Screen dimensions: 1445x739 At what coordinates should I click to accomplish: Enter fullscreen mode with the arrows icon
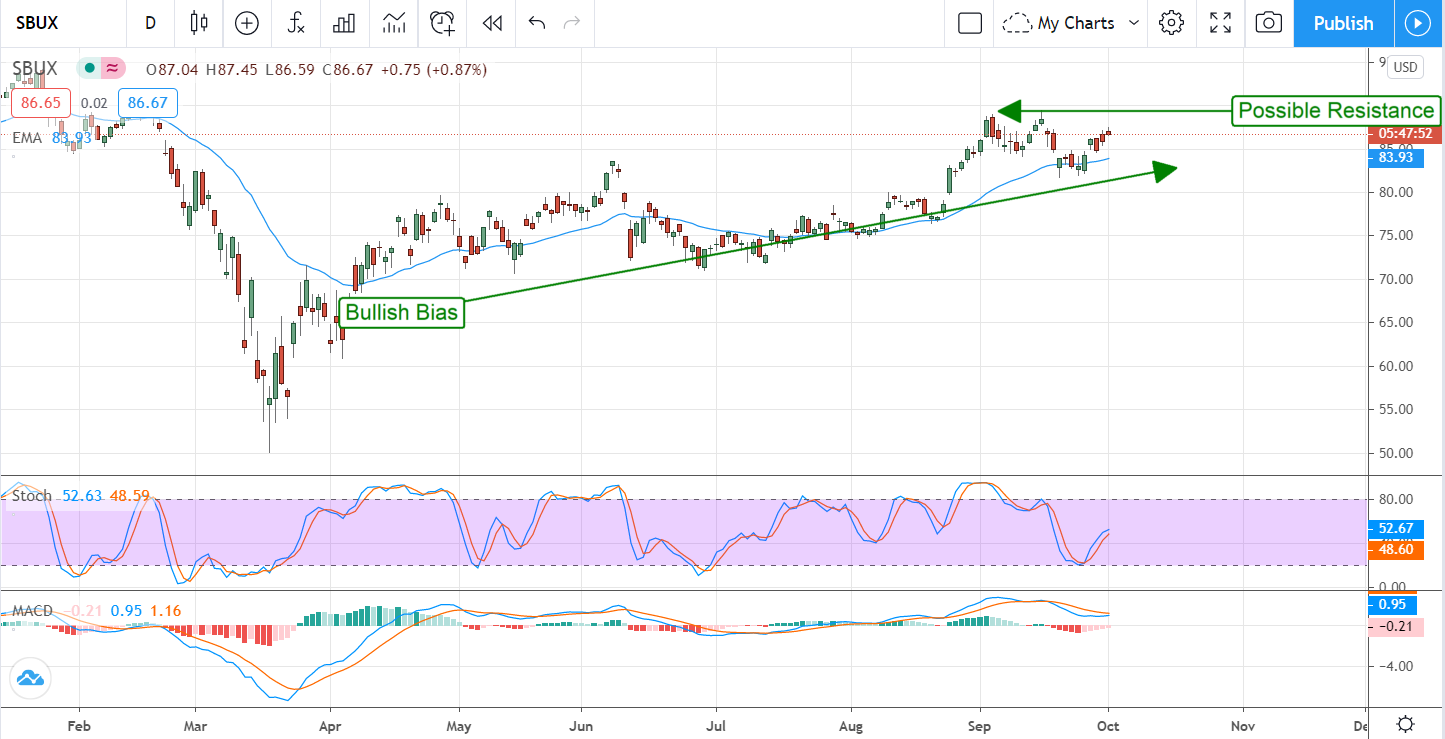click(x=1220, y=23)
